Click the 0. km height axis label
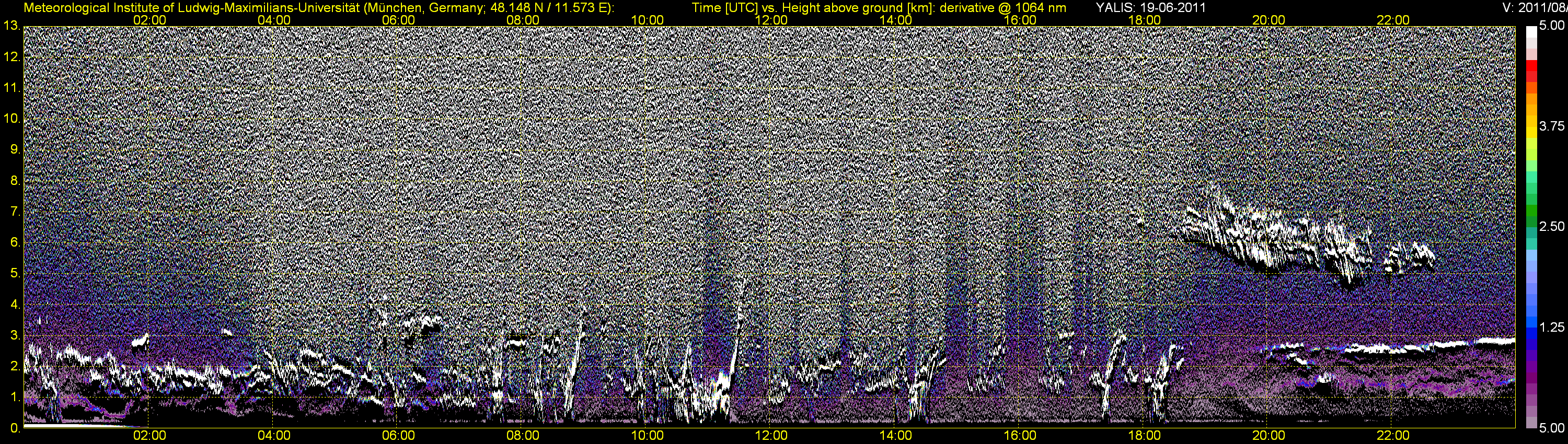 pyautogui.click(x=15, y=428)
